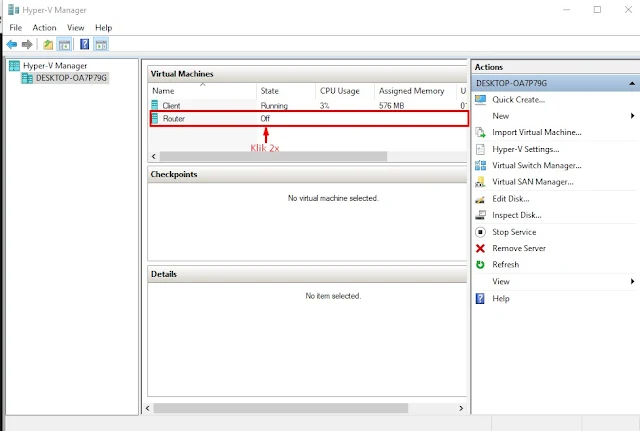Click the Hyper-V Settings icon
Image resolution: width=640 pixels, height=431 pixels.
click(480, 149)
